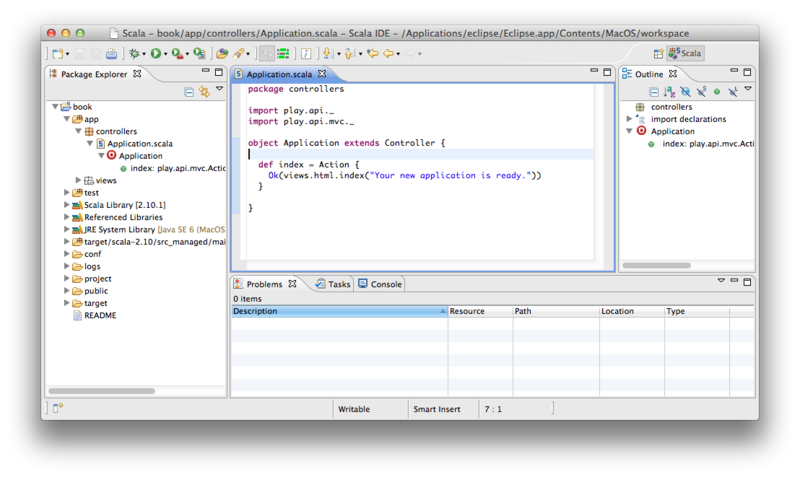Image resolution: width=800 pixels, height=477 pixels.
Task: Expand the views package node
Action: click(78, 180)
